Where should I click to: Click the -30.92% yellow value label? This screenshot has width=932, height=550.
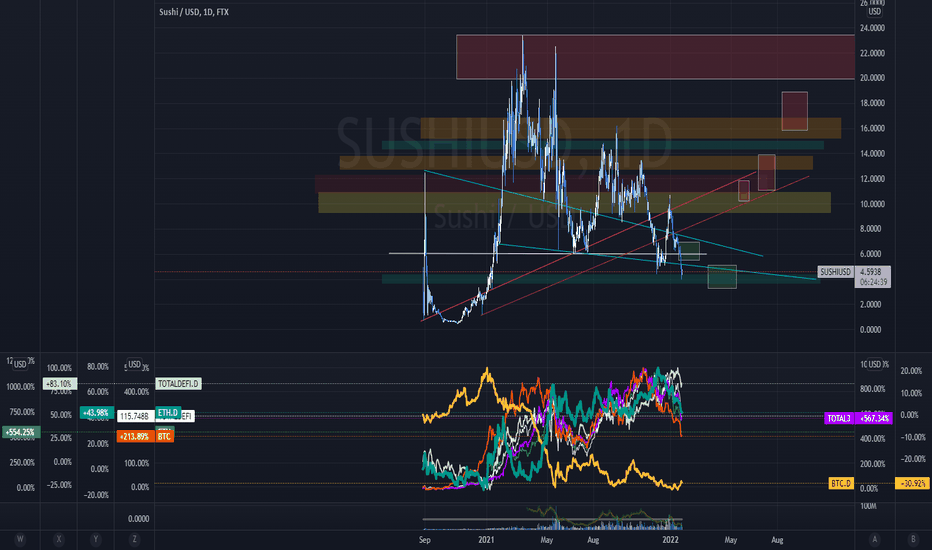(913, 483)
